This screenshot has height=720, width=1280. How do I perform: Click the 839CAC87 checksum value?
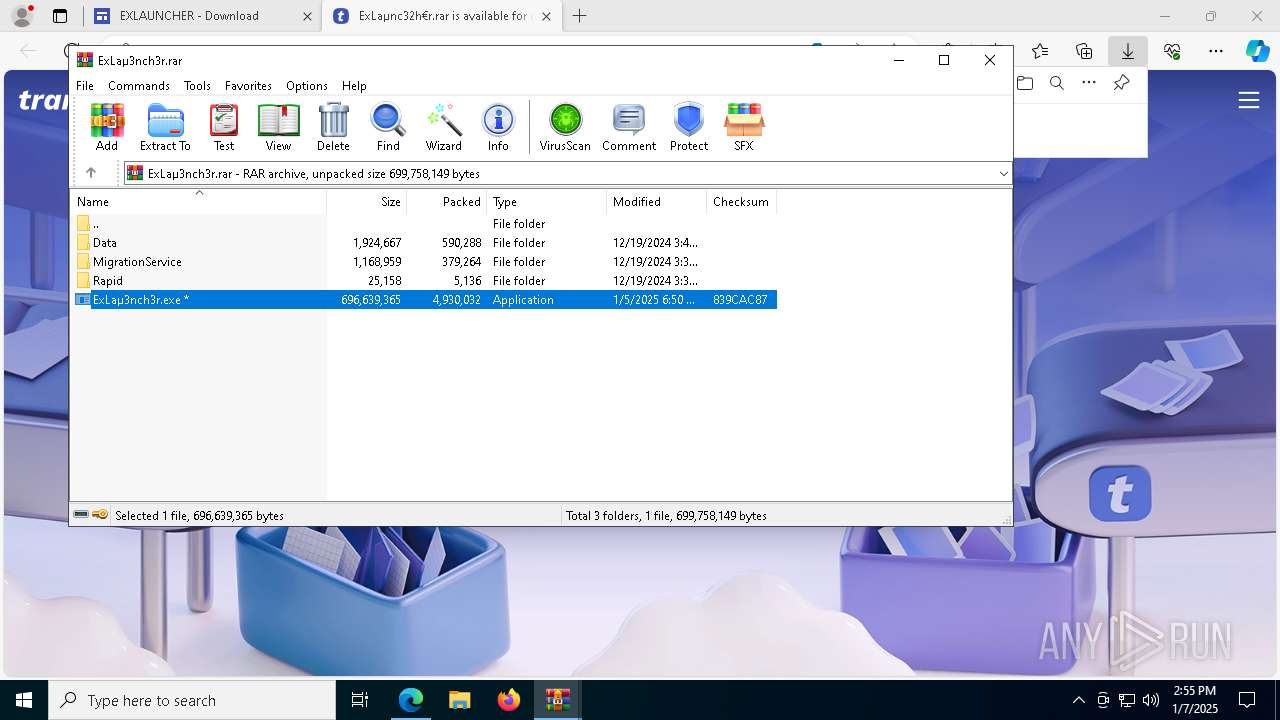740,300
